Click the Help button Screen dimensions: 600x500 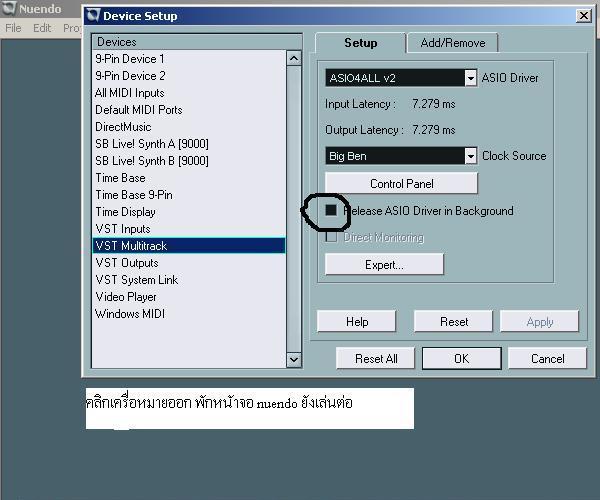click(x=357, y=321)
